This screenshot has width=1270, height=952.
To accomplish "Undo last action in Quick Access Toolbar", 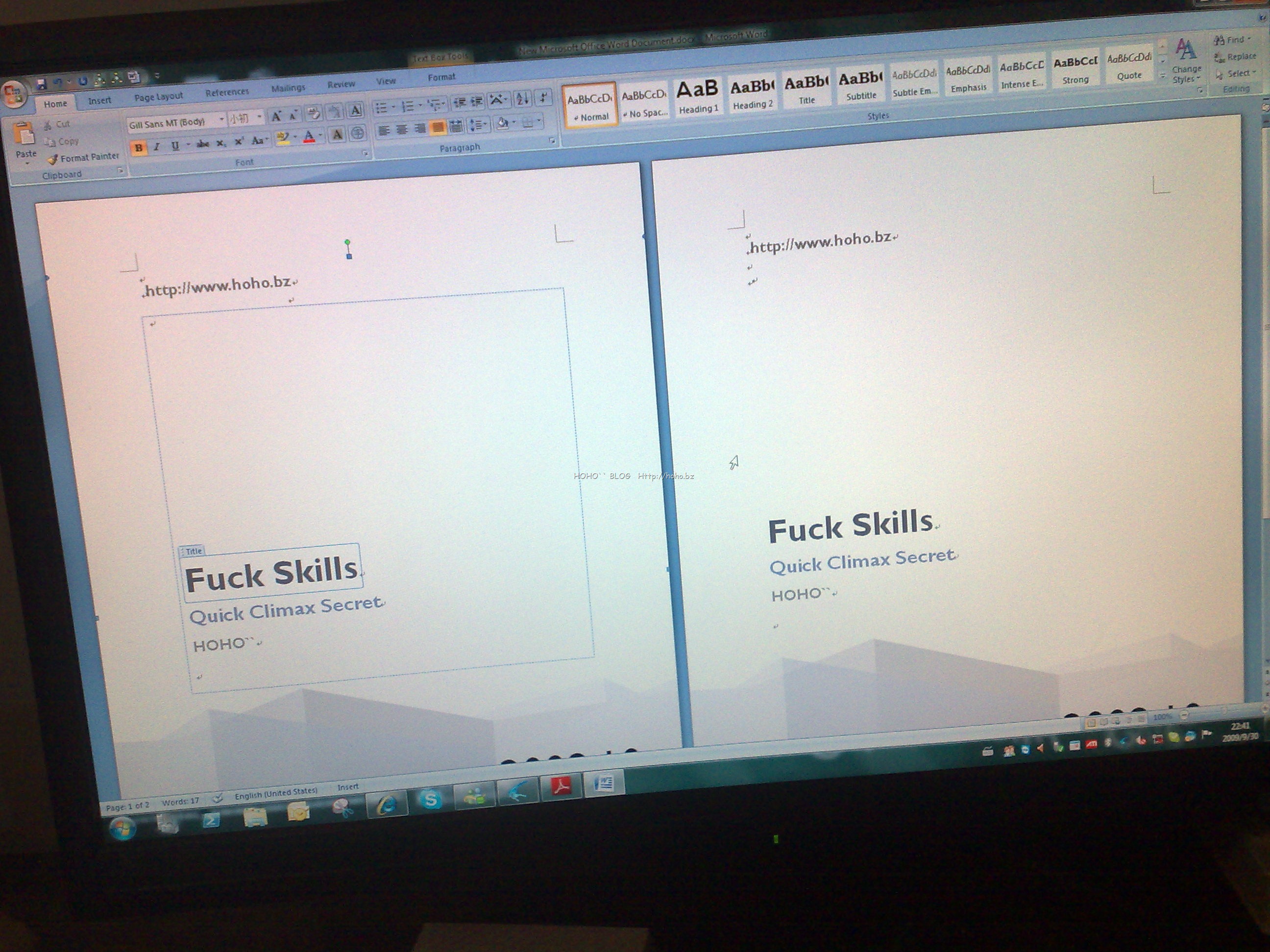I will tap(58, 83).
